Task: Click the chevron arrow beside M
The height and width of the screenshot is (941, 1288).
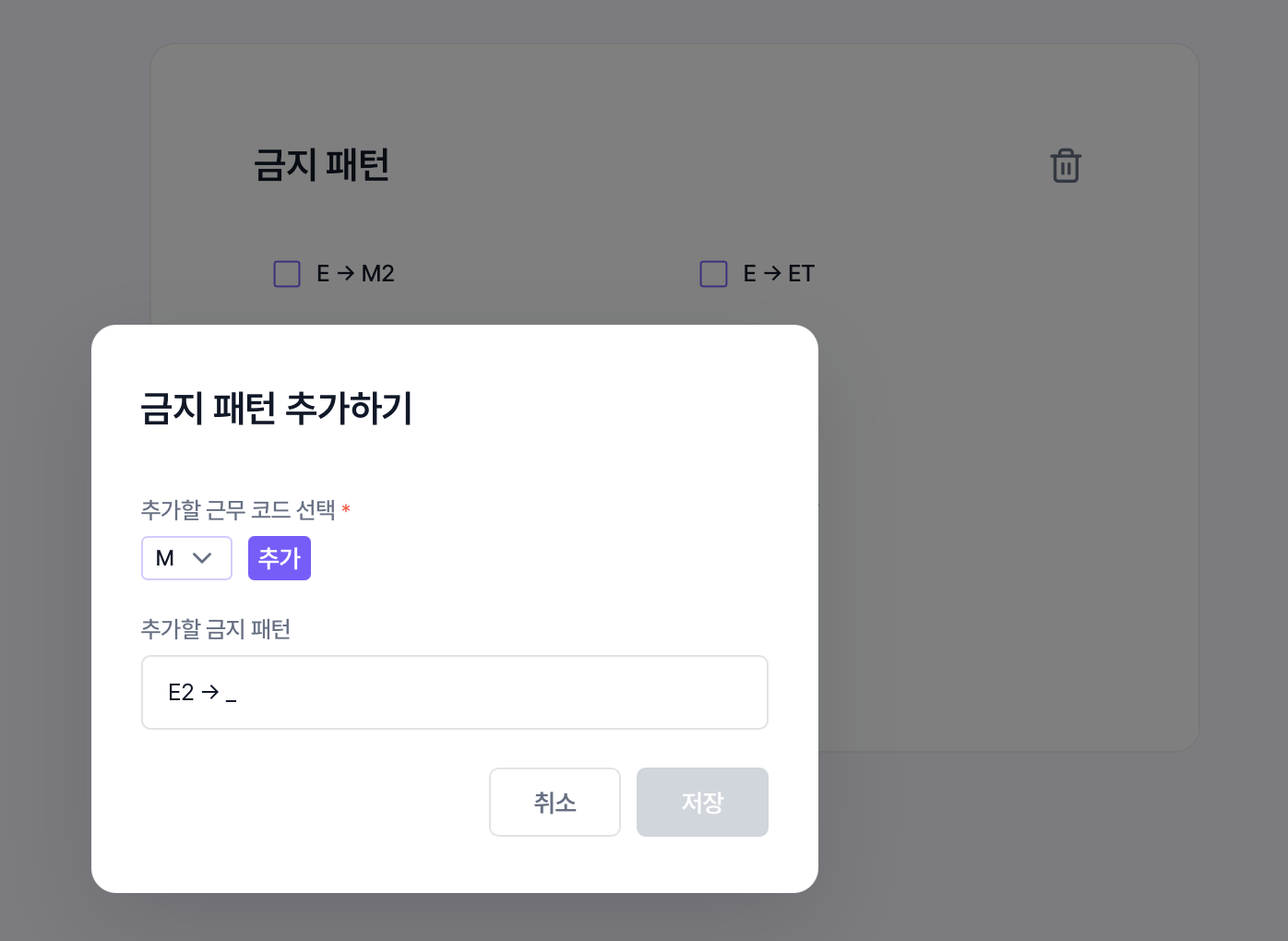Action: (x=202, y=558)
